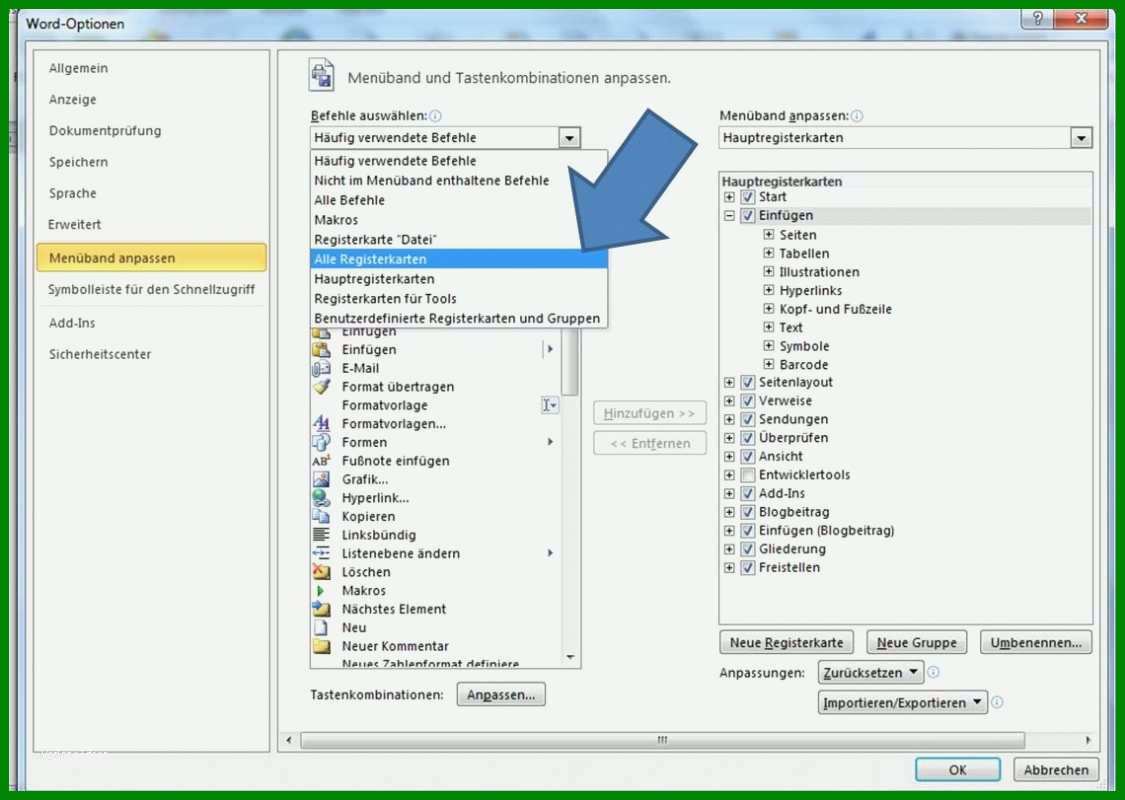Expand the Tabellen group
Image resolution: width=1125 pixels, height=800 pixels.
pyautogui.click(x=768, y=253)
